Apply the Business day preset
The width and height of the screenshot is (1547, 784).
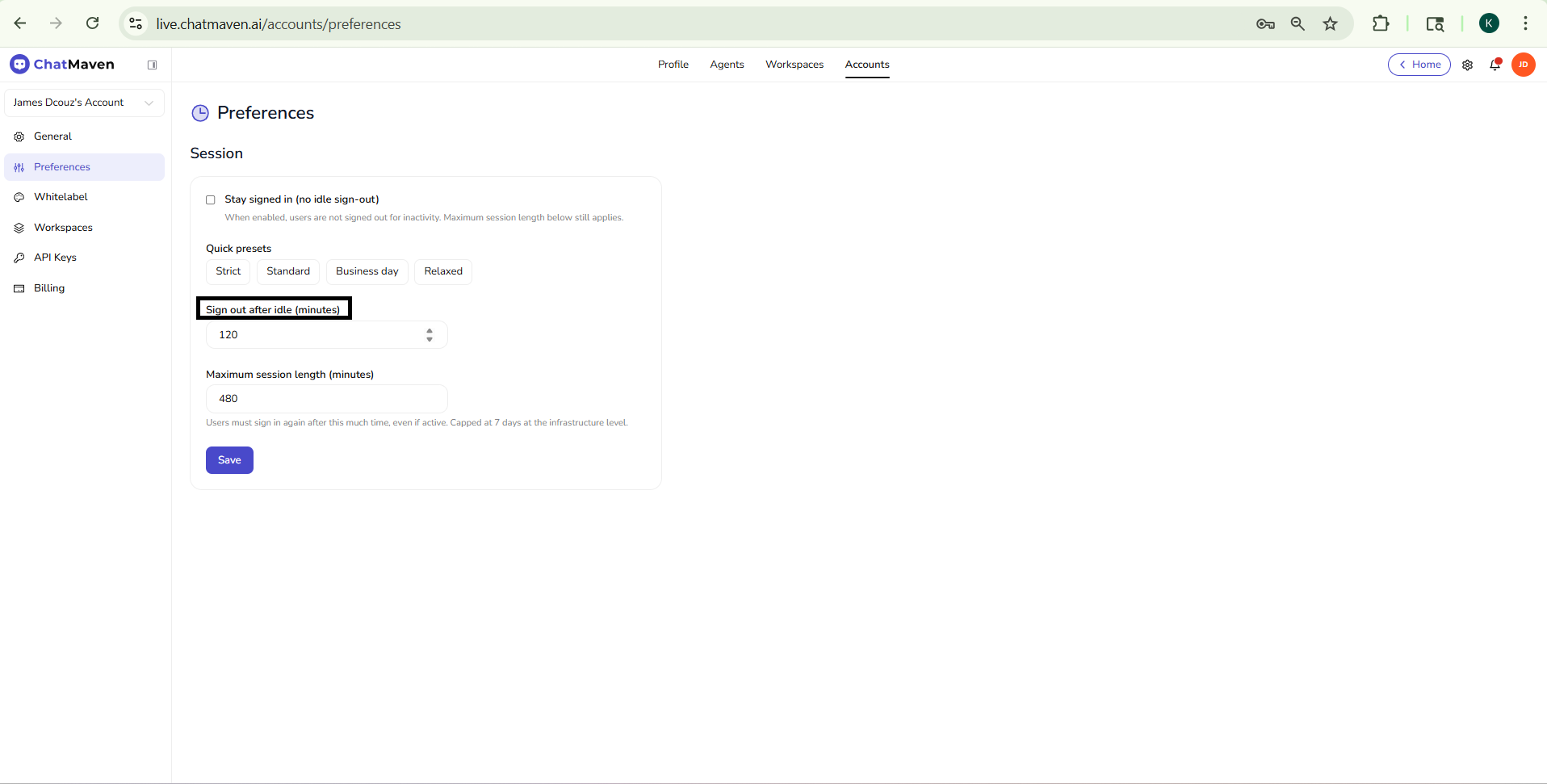[x=367, y=271]
